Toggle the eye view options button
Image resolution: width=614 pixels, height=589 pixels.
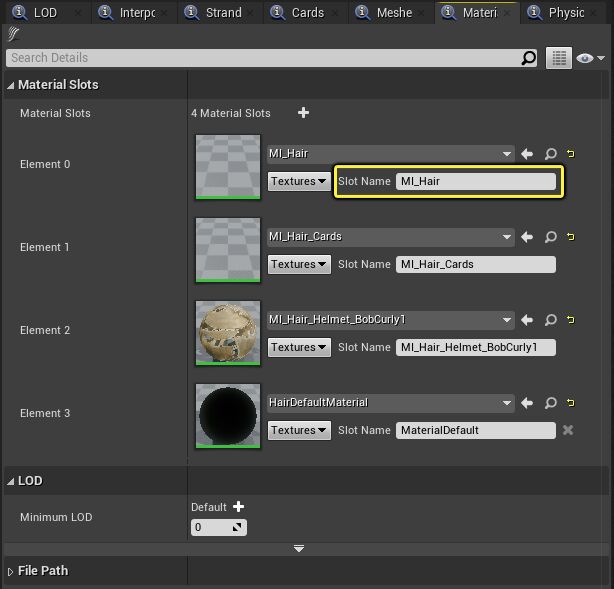(x=588, y=58)
